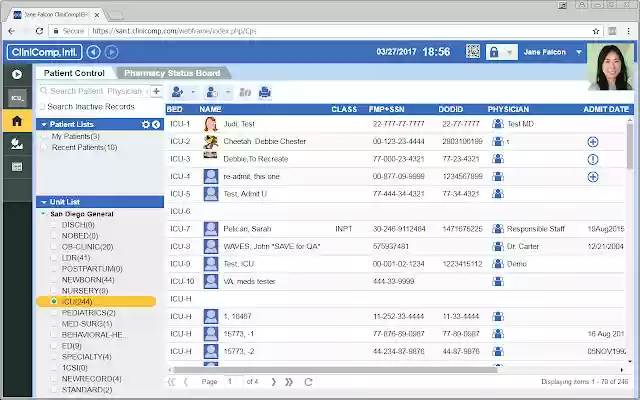Open the dropdown arrow beside the lock
The height and width of the screenshot is (400, 640).
[510, 52]
